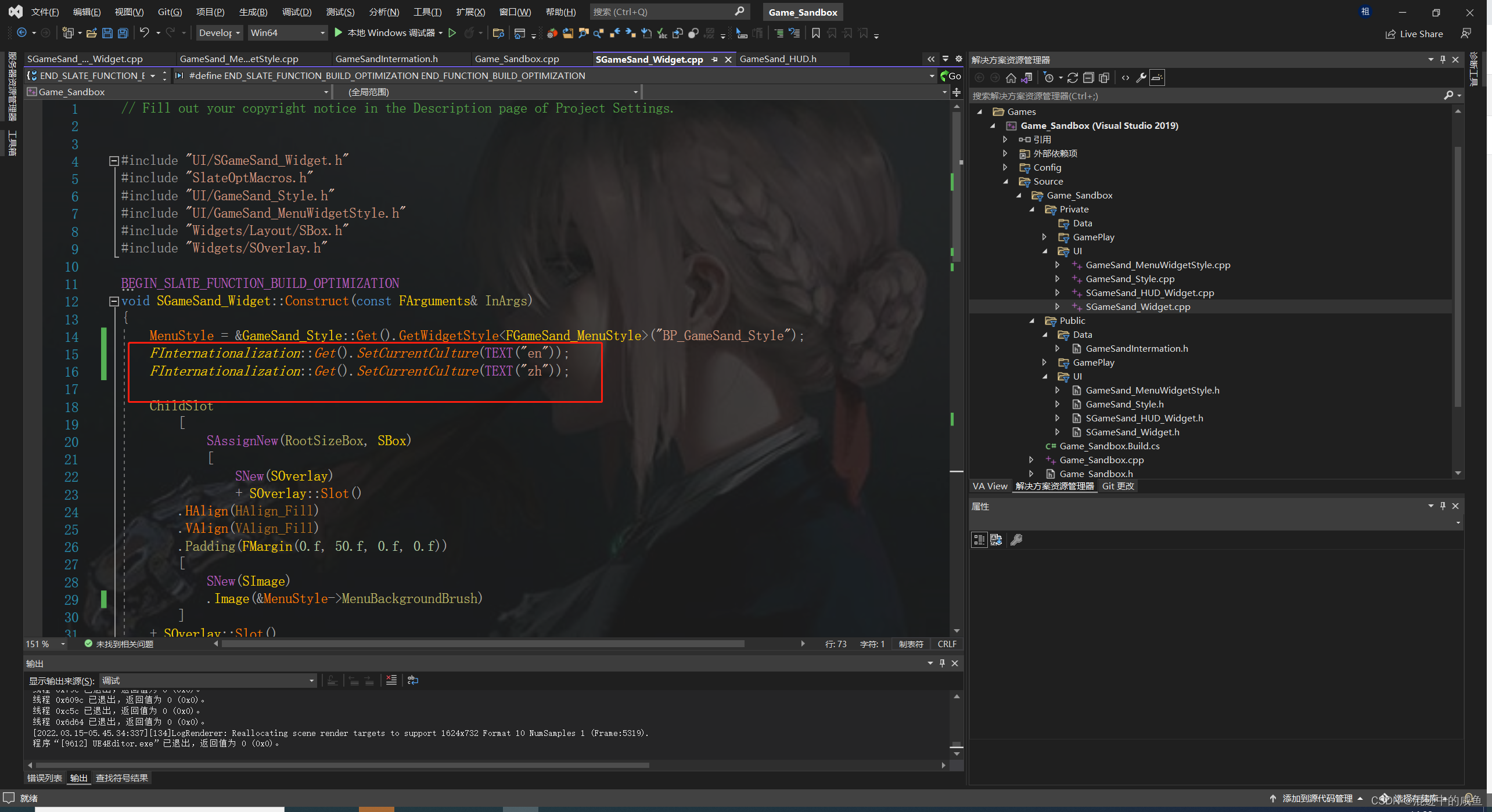Toggle the categorized view in the Properties panel

click(979, 540)
